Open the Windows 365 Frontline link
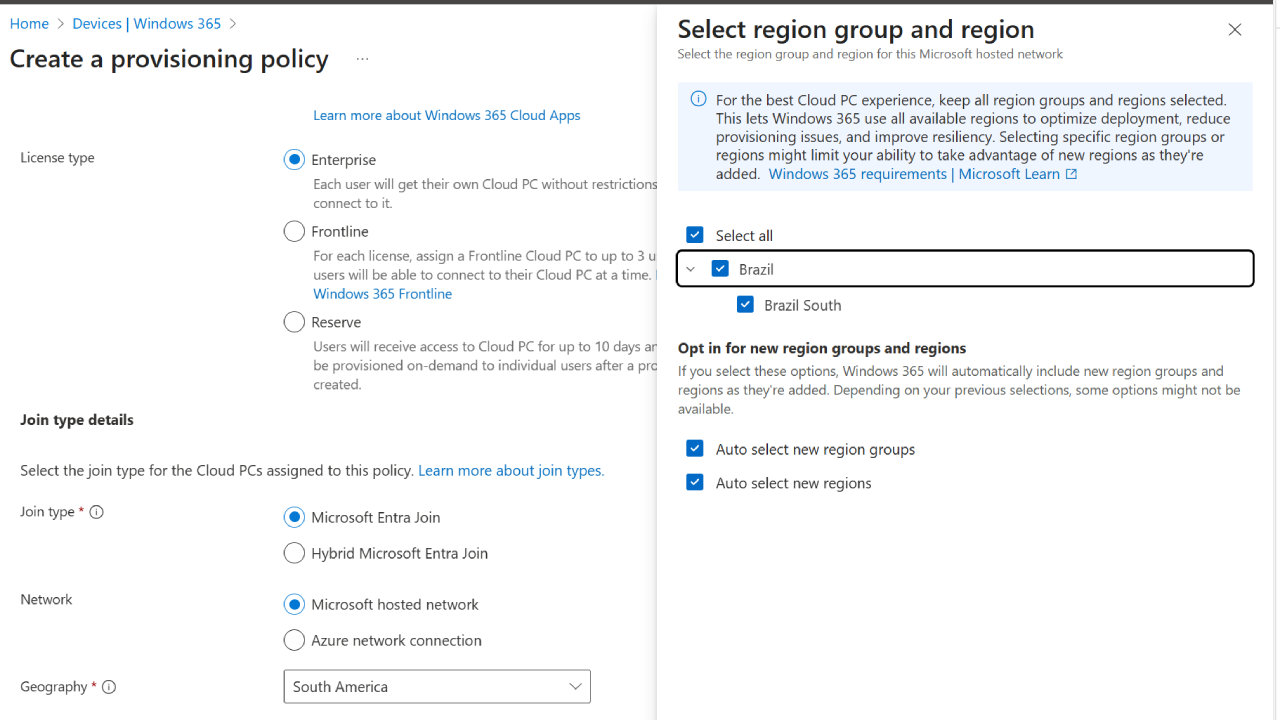Viewport: 1280px width, 720px height. (382, 294)
